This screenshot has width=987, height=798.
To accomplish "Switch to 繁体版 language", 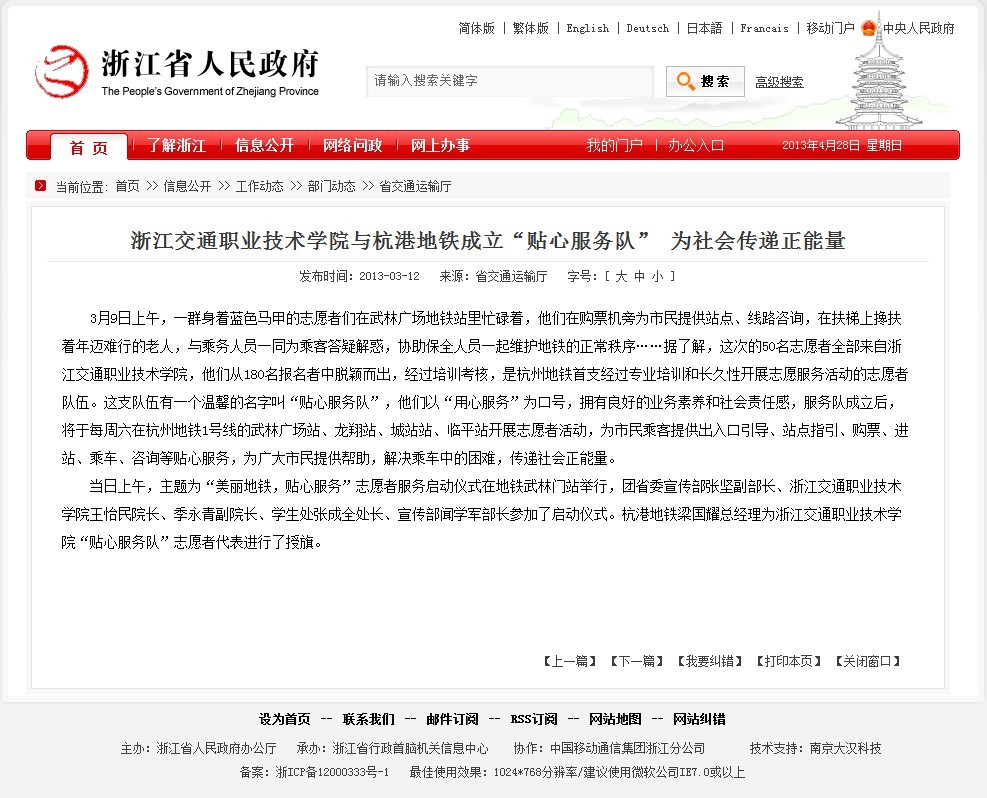I will (531, 28).
